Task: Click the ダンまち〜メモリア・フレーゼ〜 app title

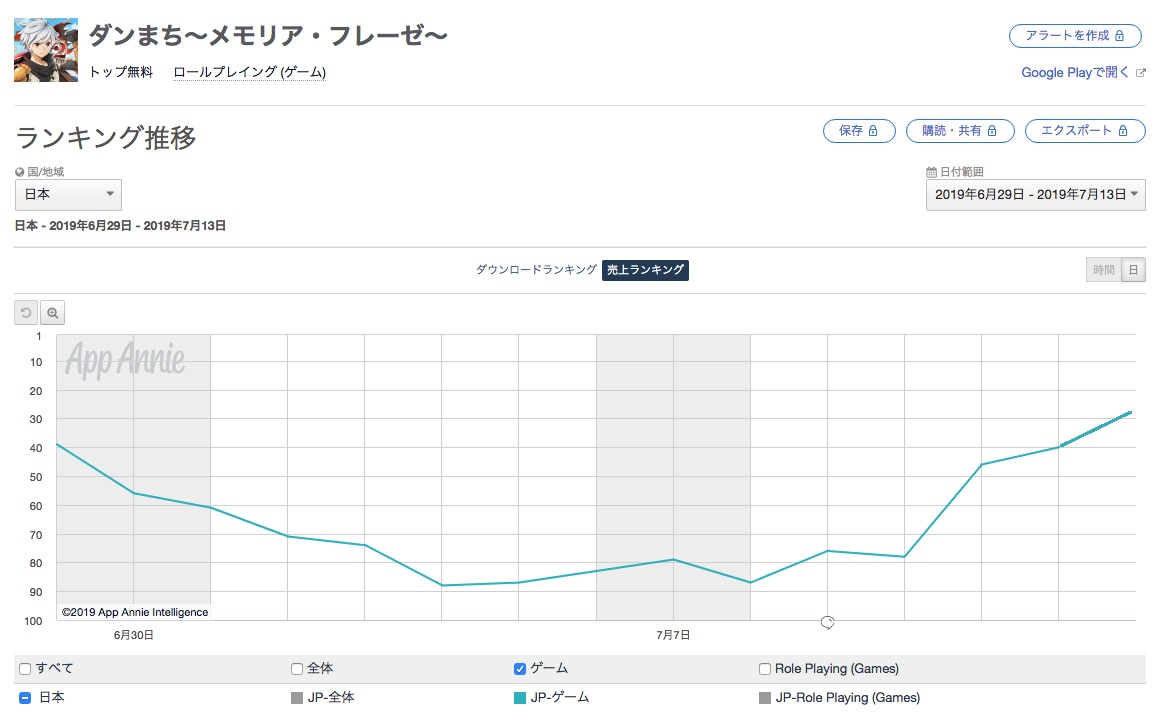Action: coord(268,35)
